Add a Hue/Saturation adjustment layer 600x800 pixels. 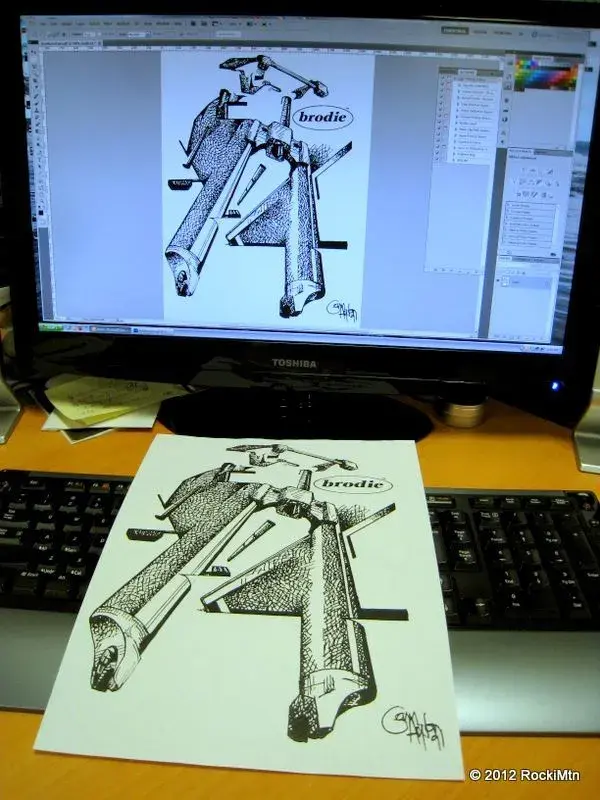pos(522,183)
